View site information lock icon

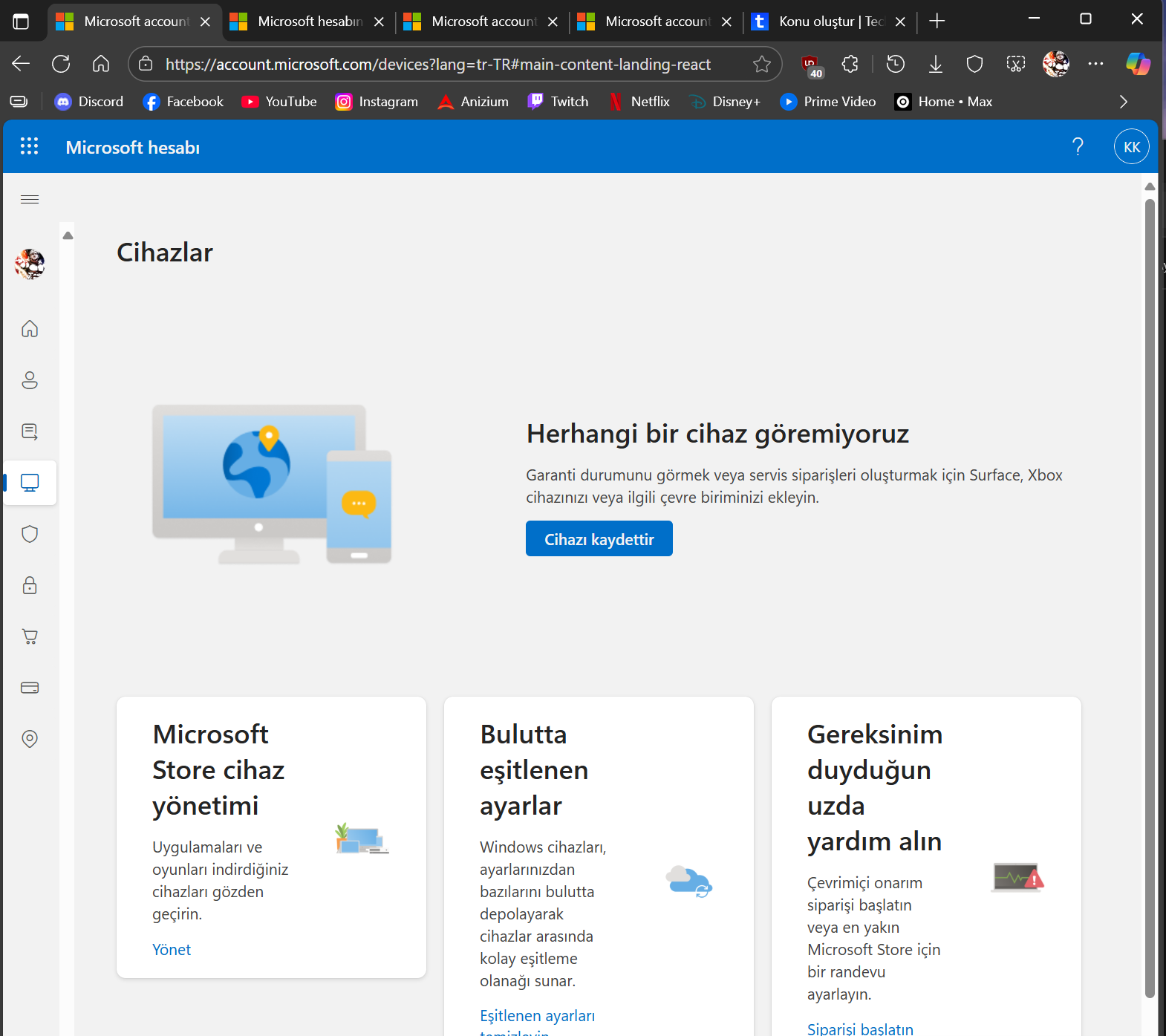[x=146, y=65]
